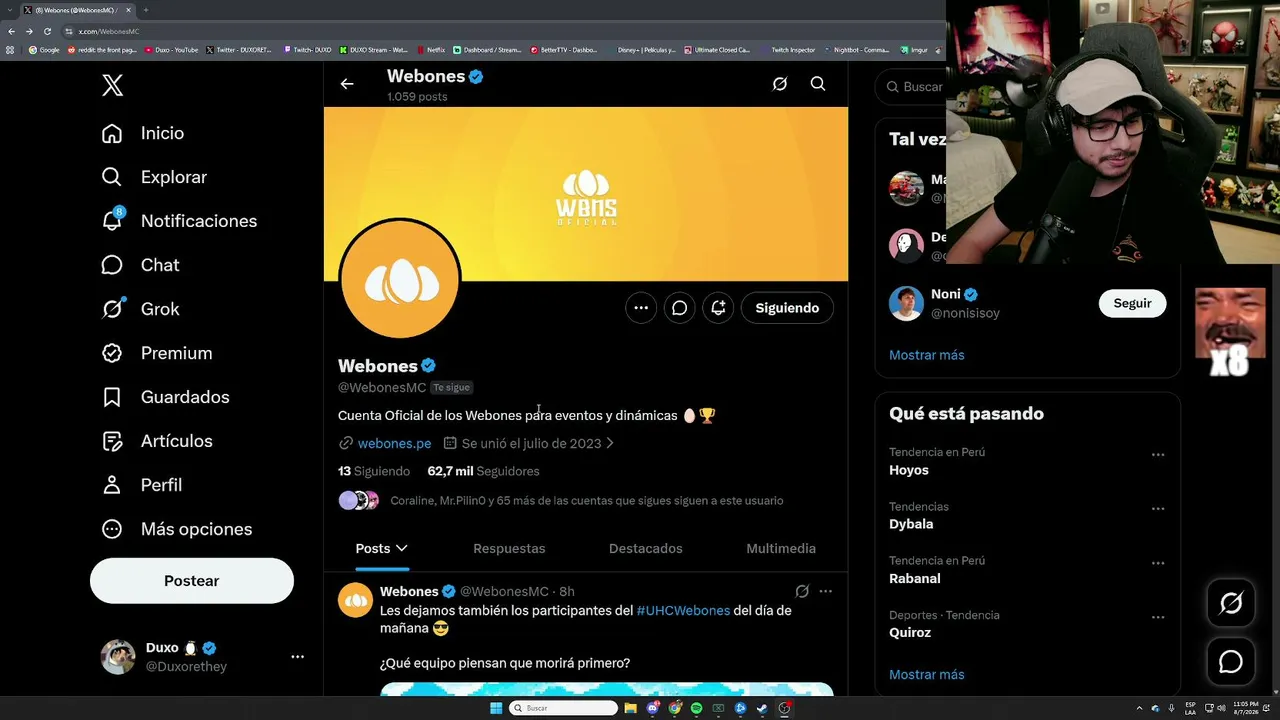Click the Webones avatar on the post
The image size is (1280, 720).
tap(355, 600)
